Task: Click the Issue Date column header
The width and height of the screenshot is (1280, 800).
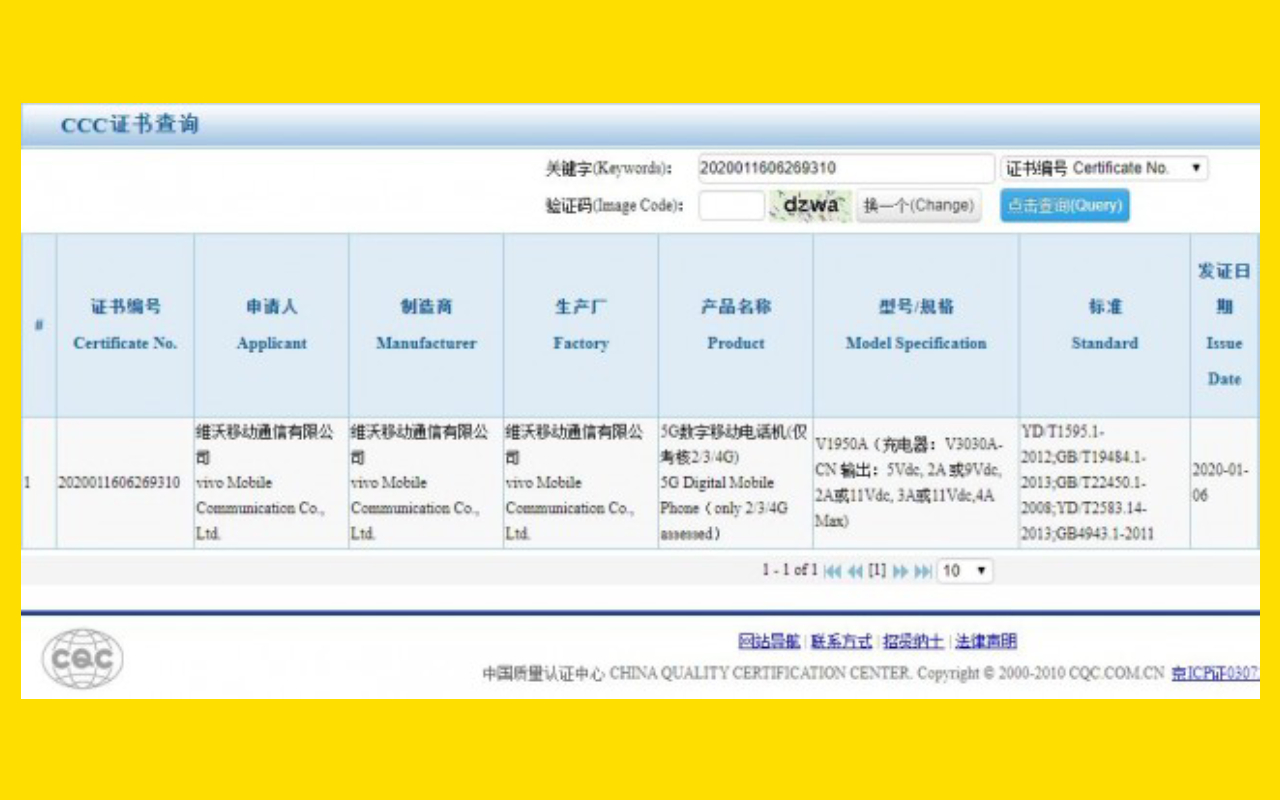Action: (1224, 325)
